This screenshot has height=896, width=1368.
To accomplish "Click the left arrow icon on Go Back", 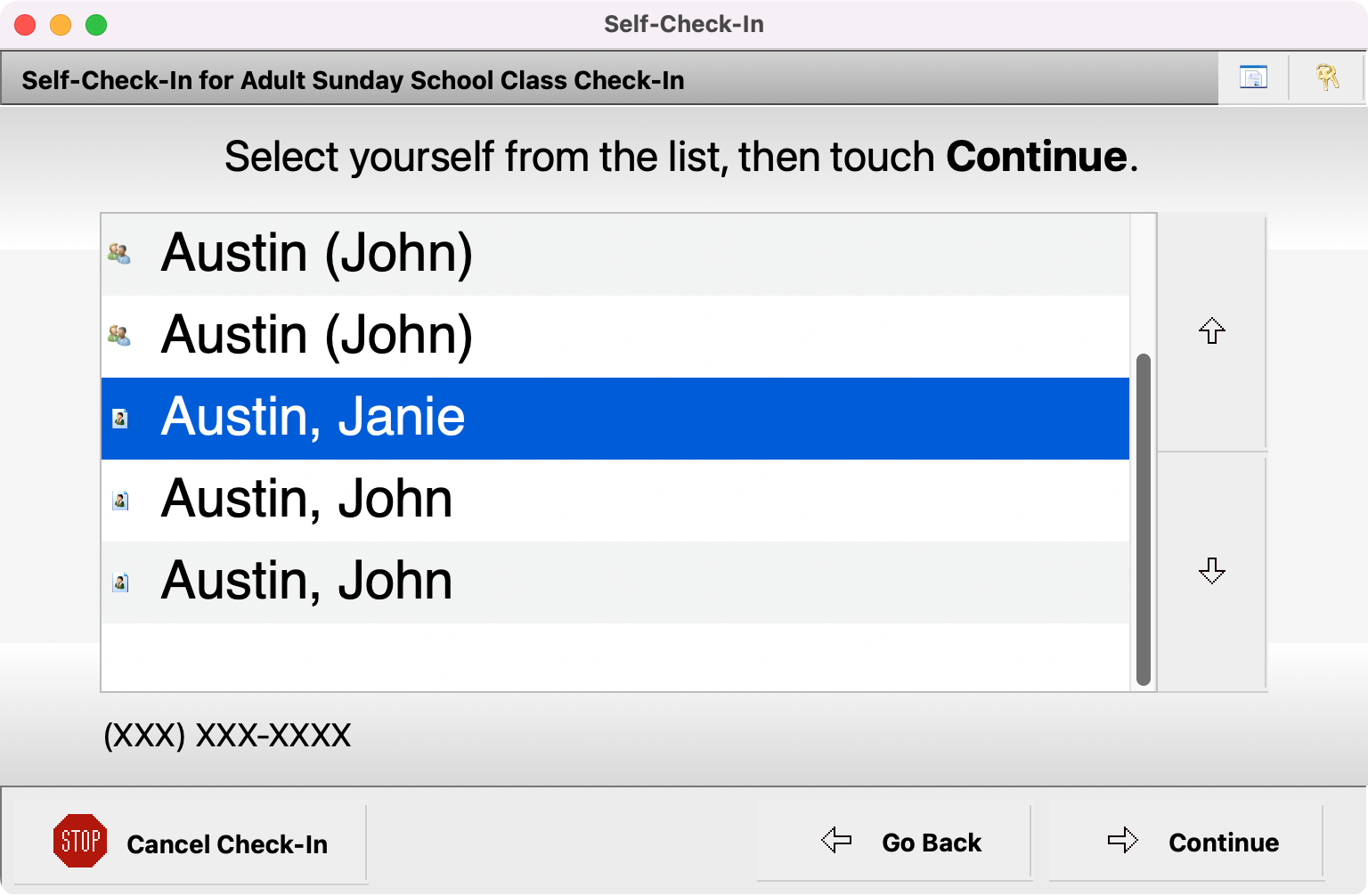I will (835, 840).
